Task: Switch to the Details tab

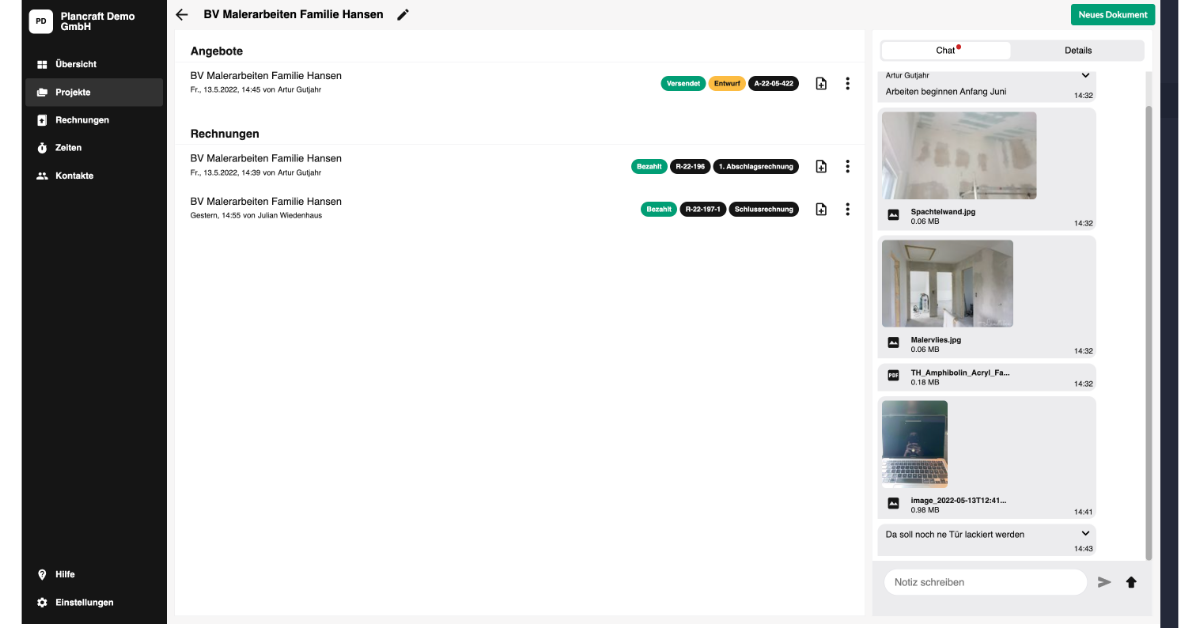Action: click(1078, 50)
